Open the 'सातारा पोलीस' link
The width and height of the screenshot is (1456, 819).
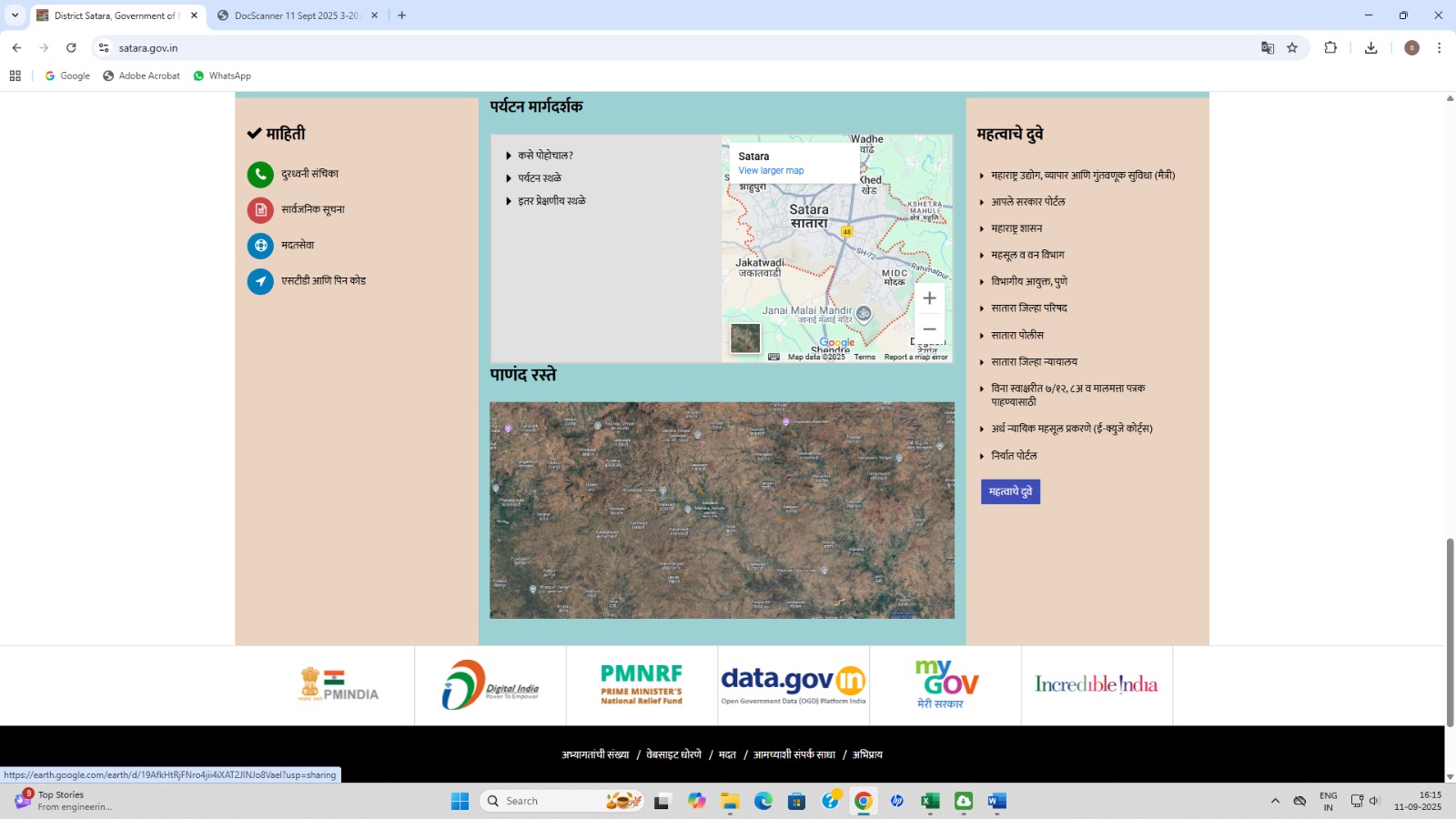(1017, 335)
